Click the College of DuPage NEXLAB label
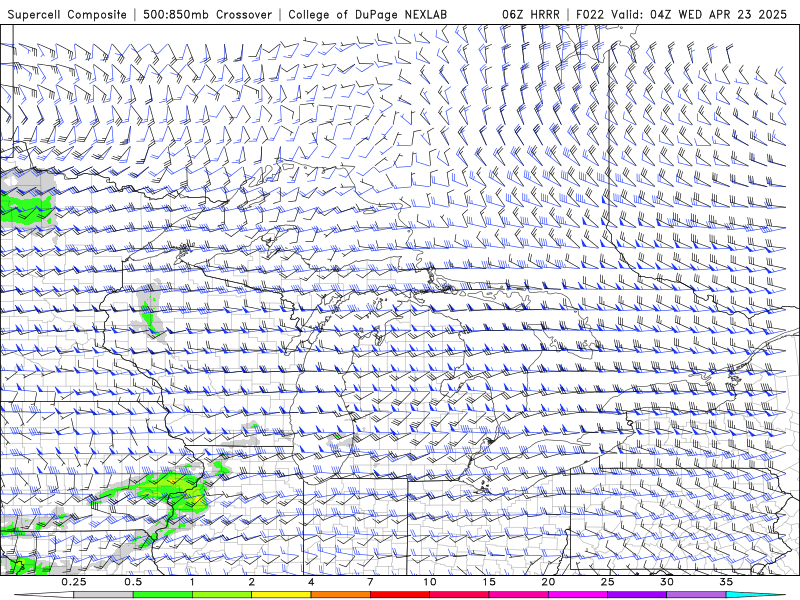This screenshot has height=600, width=800. 367,14
